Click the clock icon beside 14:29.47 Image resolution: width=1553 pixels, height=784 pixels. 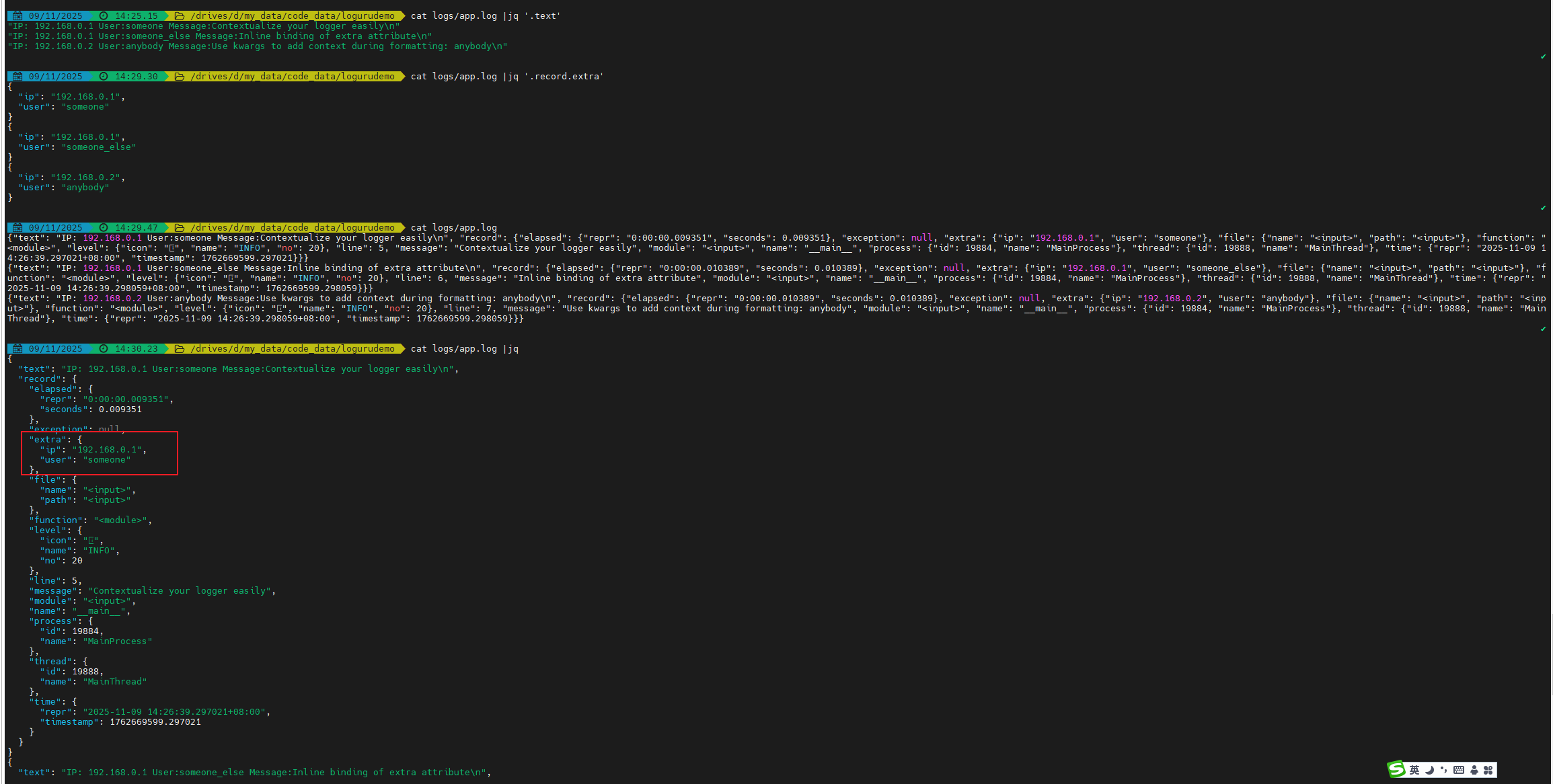[102, 227]
